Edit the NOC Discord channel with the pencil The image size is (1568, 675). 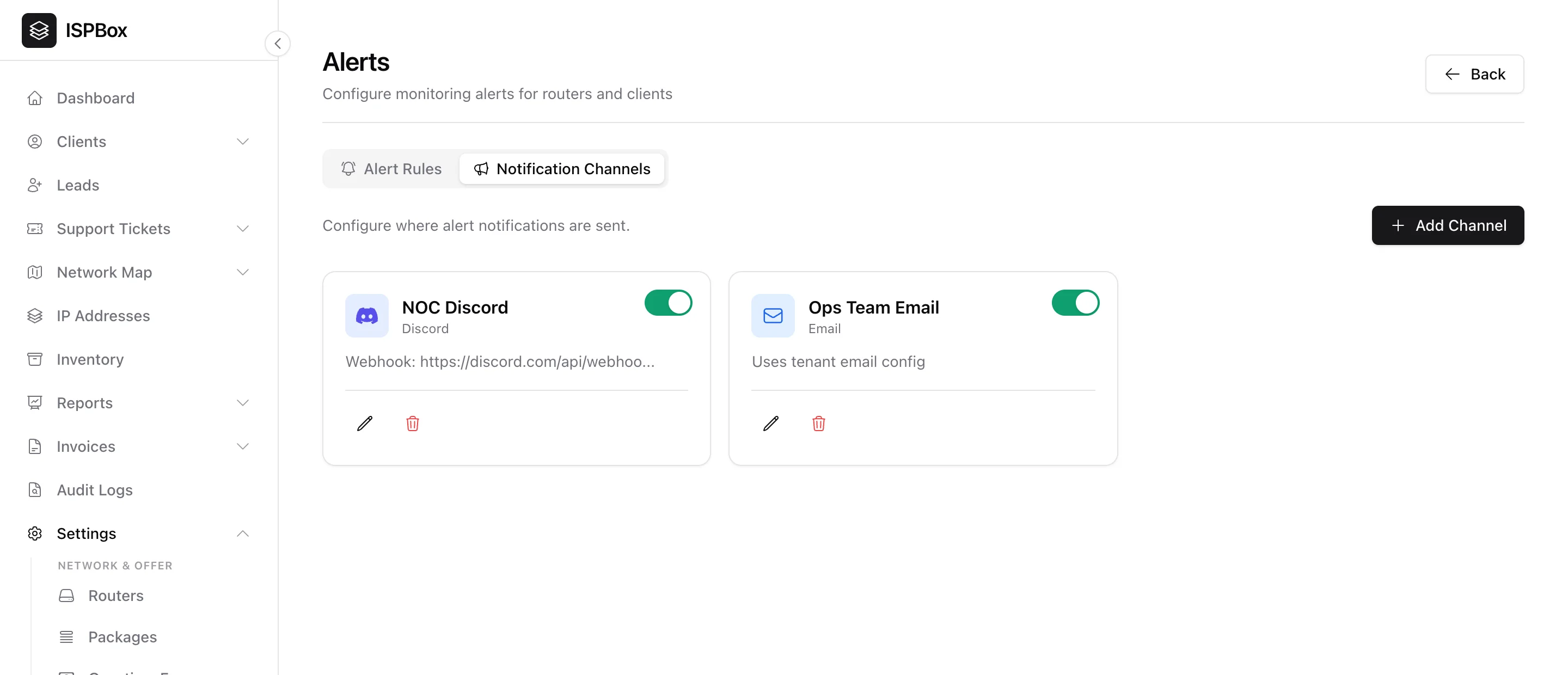pos(365,423)
